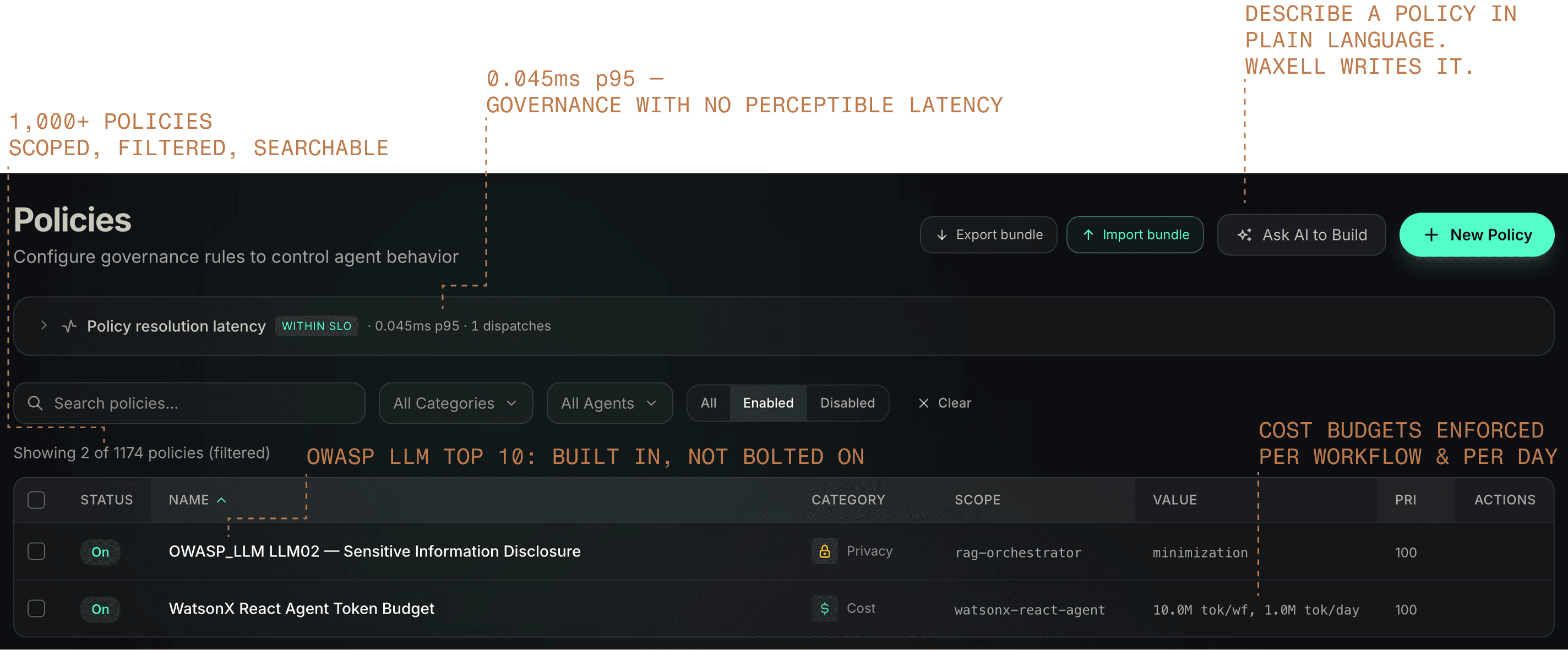Click the plus icon on New Policy

pyautogui.click(x=1431, y=235)
